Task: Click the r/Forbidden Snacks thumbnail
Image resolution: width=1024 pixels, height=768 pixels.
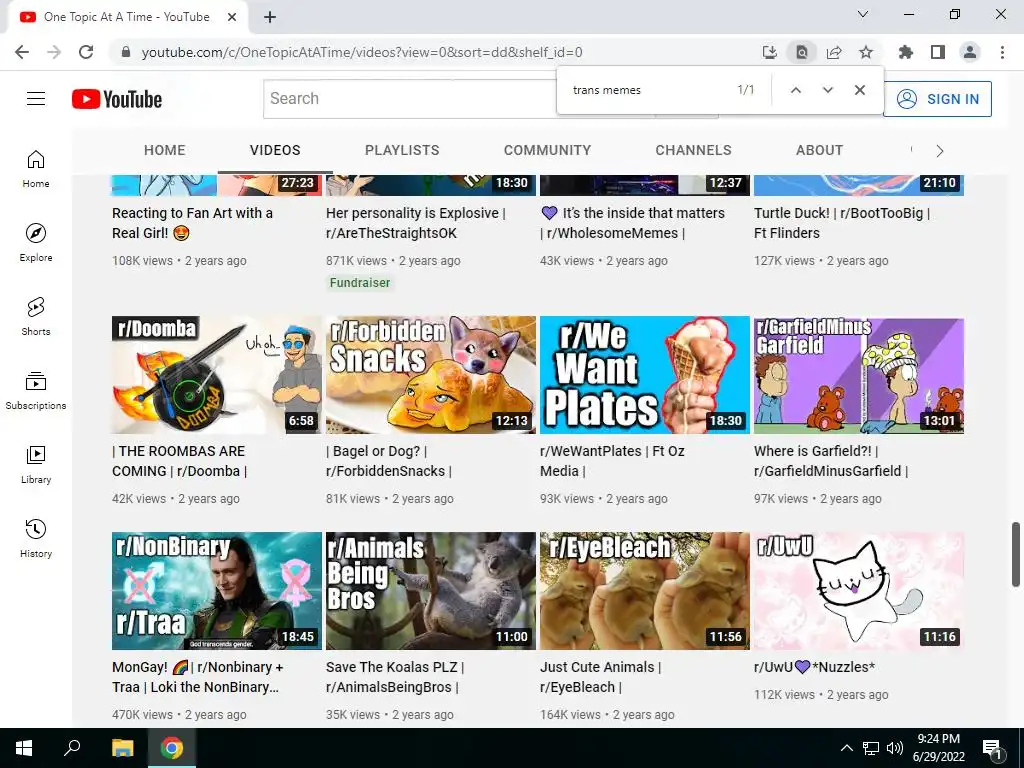Action: coord(431,375)
